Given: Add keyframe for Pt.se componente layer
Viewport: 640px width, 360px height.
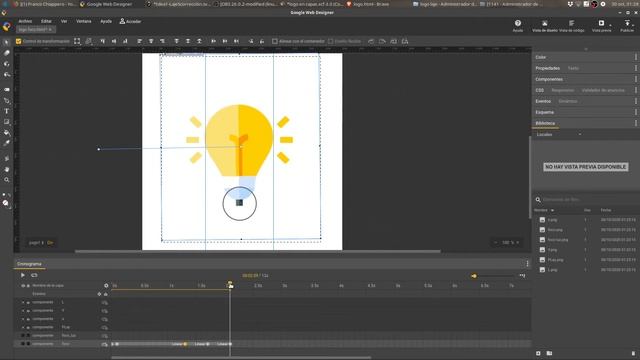Looking at the screenshot, I should coord(104,327).
